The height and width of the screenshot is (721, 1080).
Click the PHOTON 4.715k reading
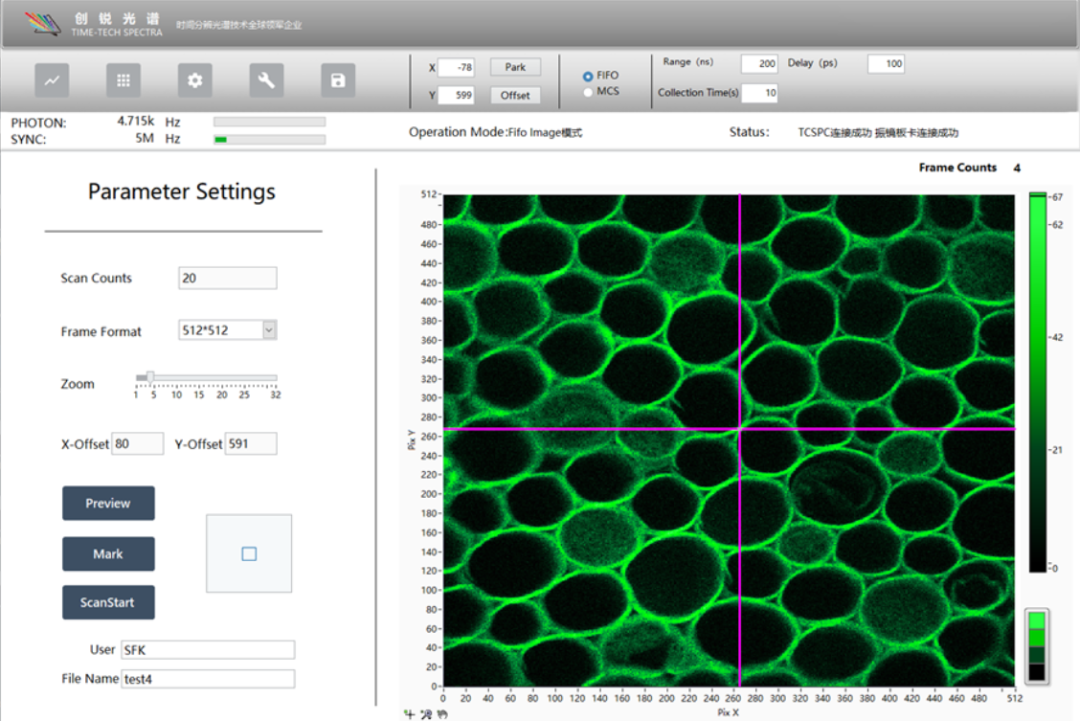136,121
